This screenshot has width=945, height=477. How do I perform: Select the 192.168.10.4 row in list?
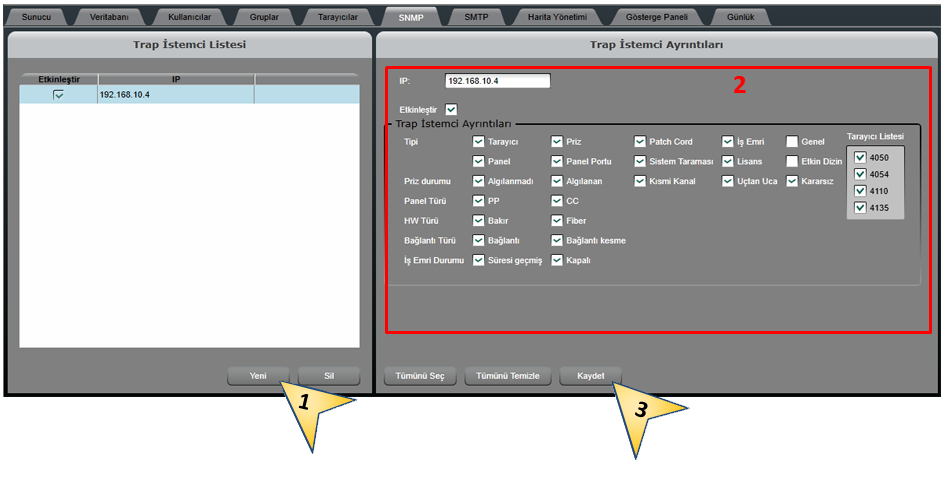pyautogui.click(x=175, y=95)
